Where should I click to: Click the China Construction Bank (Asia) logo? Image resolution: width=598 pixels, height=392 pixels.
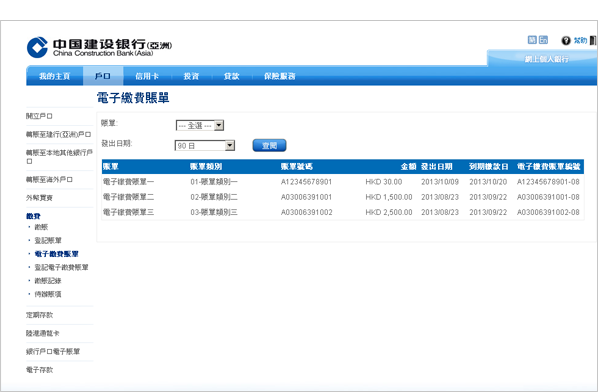coord(100,47)
